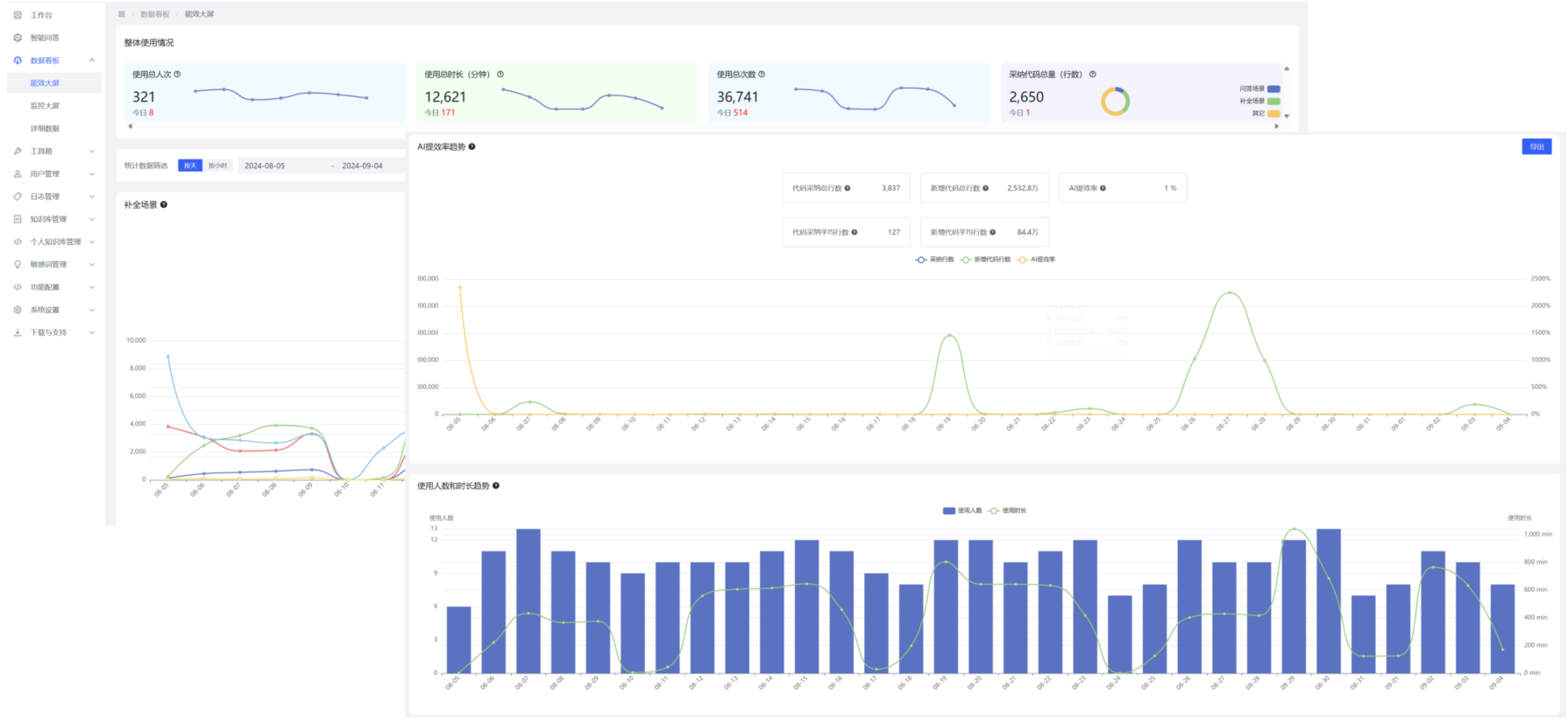Click info icon beside AI提效率趋势 title
The width and height of the screenshot is (1568, 724).
click(x=472, y=146)
